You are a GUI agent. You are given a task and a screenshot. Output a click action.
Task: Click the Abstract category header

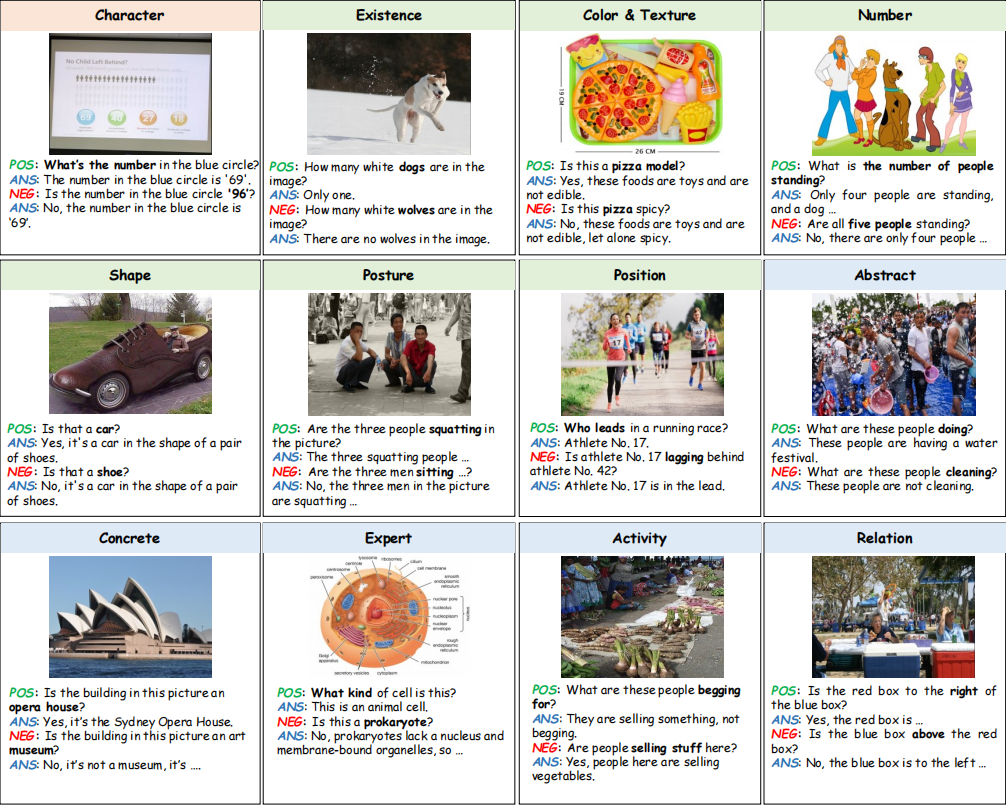click(x=885, y=275)
